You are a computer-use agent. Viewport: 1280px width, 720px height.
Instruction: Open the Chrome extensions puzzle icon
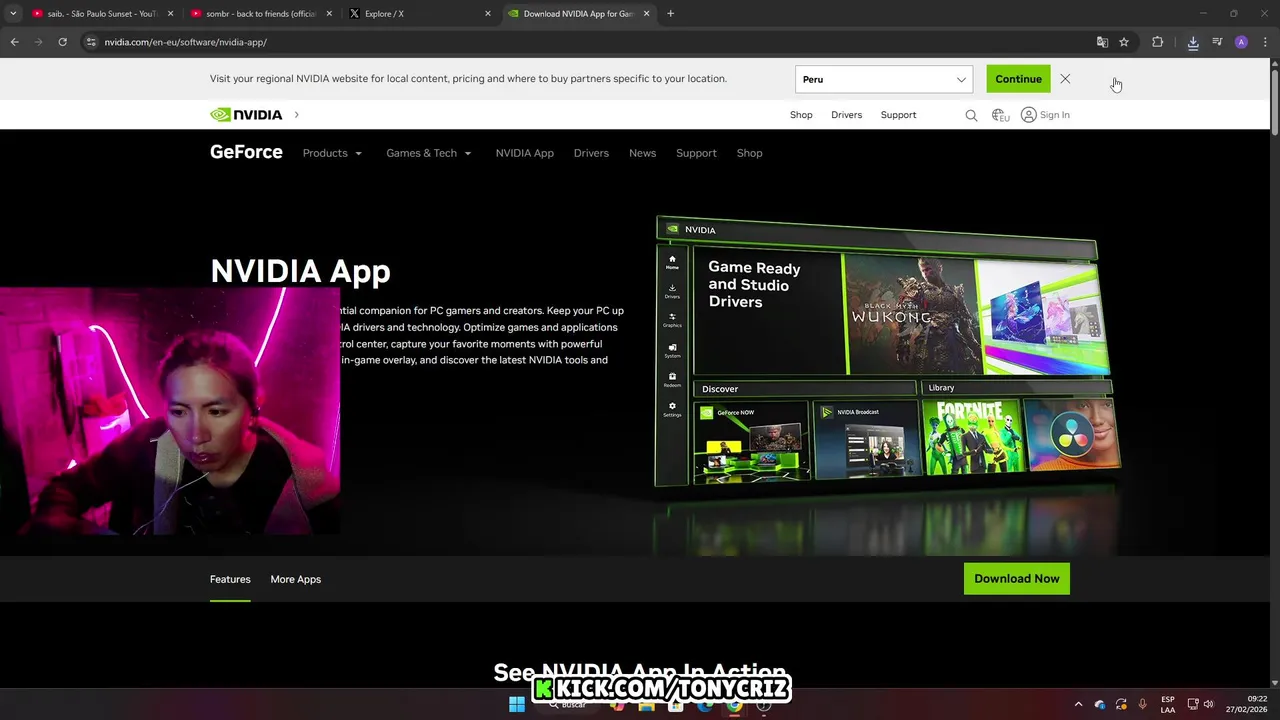(x=1157, y=42)
